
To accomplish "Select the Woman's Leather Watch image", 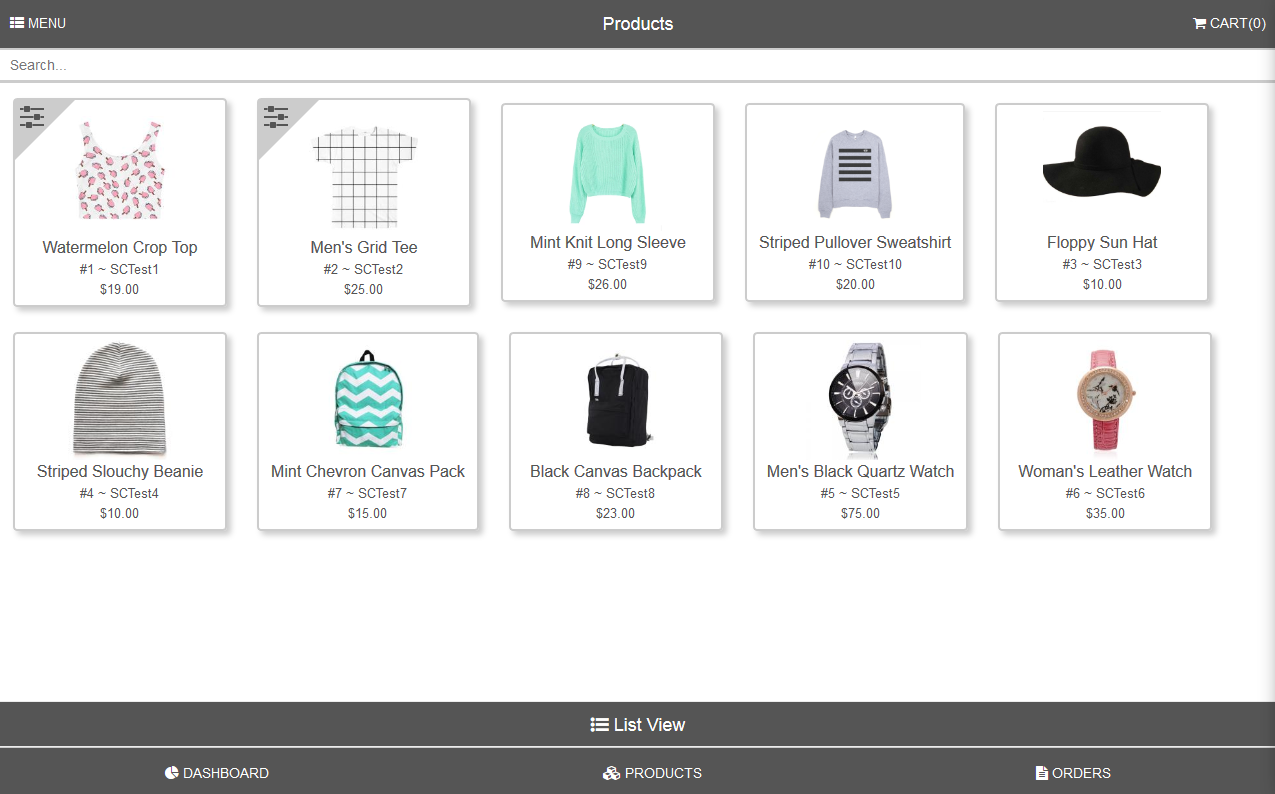I will 1105,400.
